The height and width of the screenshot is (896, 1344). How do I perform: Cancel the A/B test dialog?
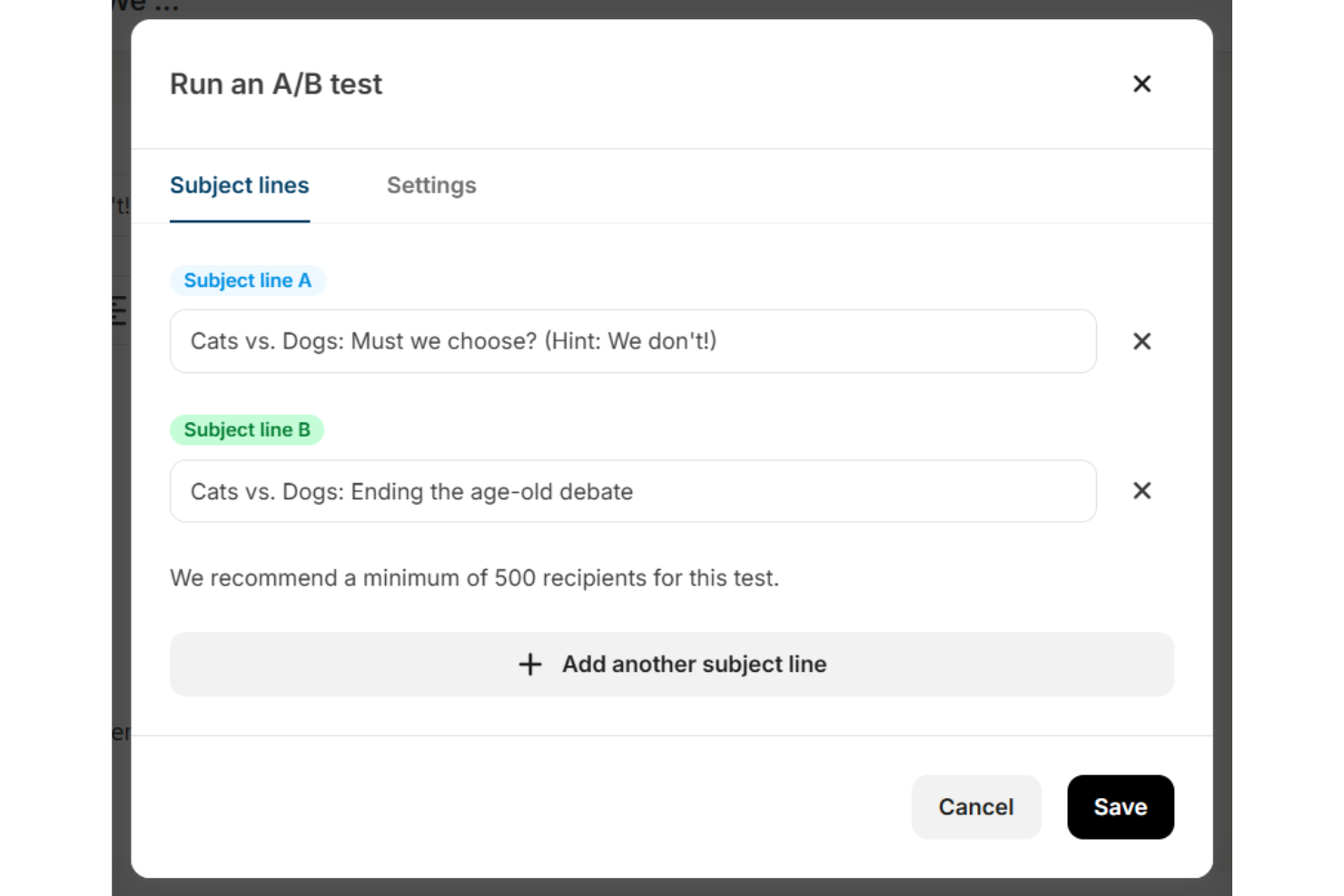pyautogui.click(x=976, y=807)
